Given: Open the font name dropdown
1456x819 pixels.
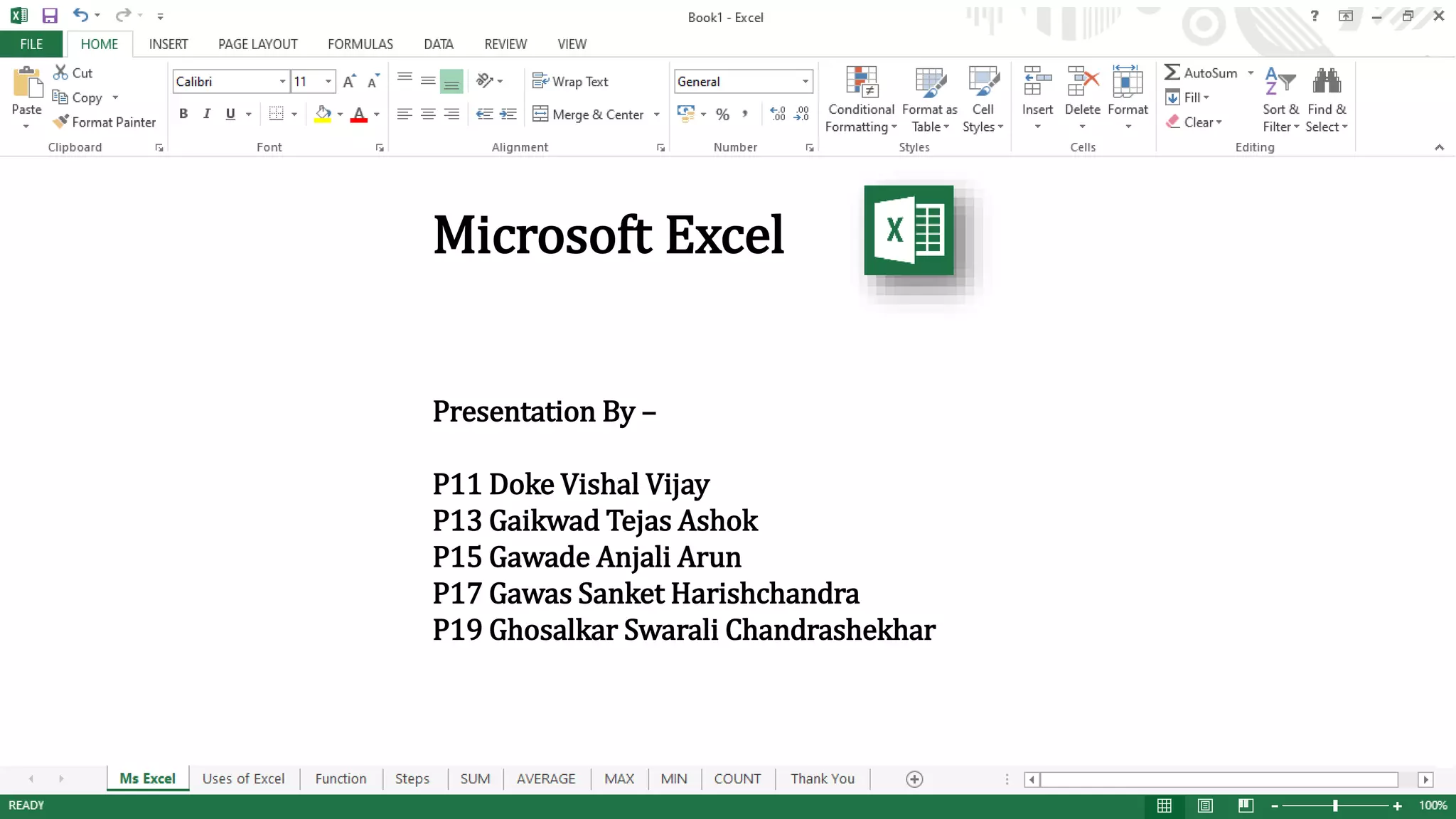Looking at the screenshot, I should pyautogui.click(x=282, y=81).
